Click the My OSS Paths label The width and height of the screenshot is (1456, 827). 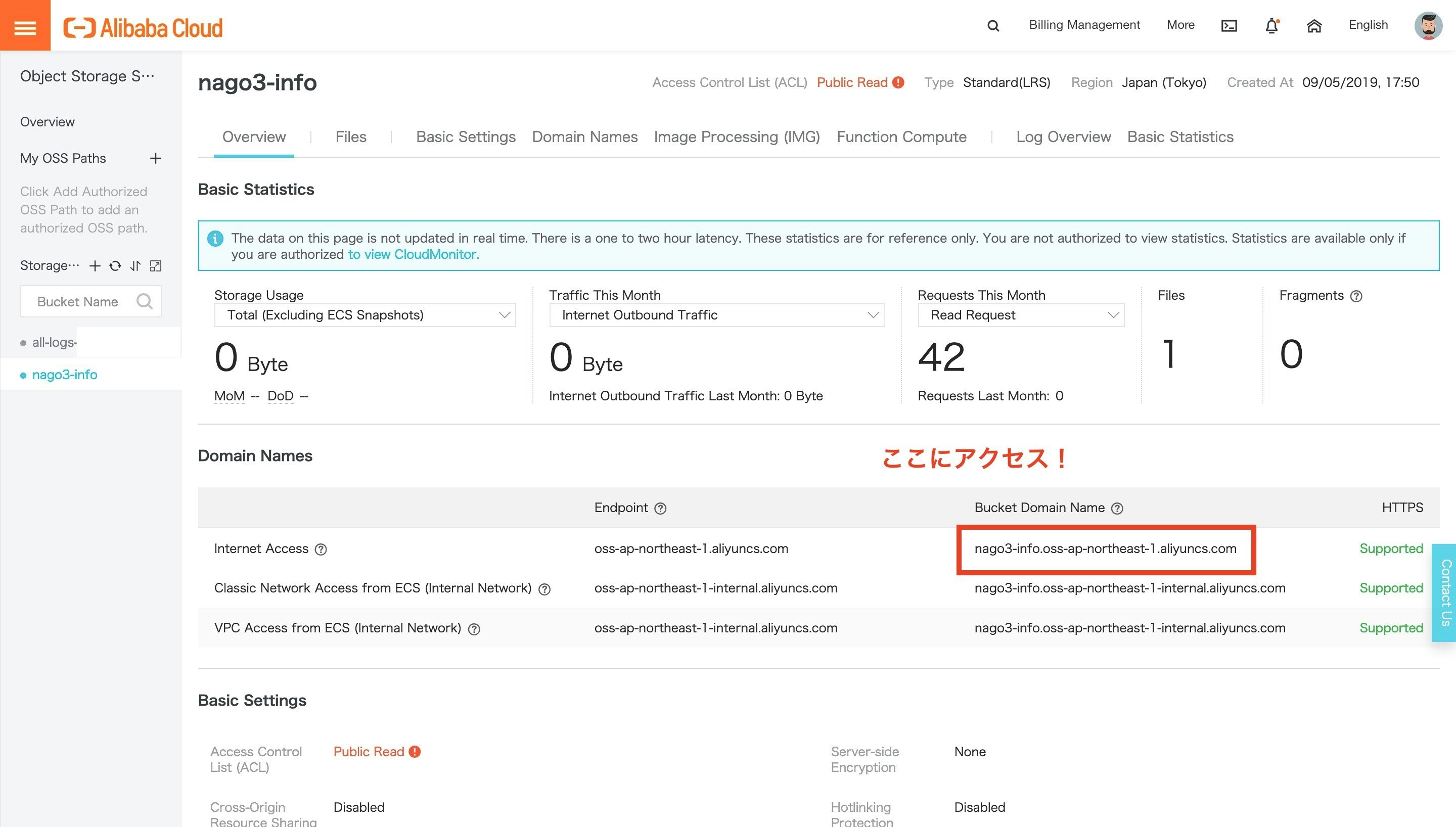pos(63,158)
